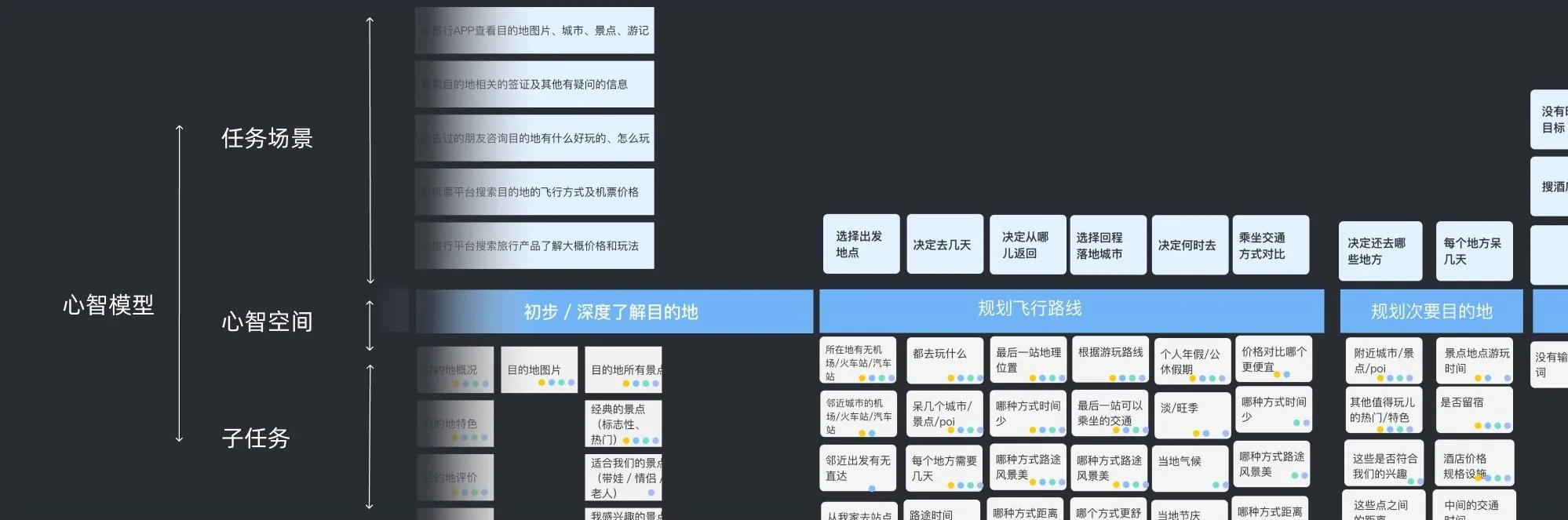Click the card about 朋友咨询目的地有什么好玩的
Screen dimensions: 1568x520
coord(534,138)
